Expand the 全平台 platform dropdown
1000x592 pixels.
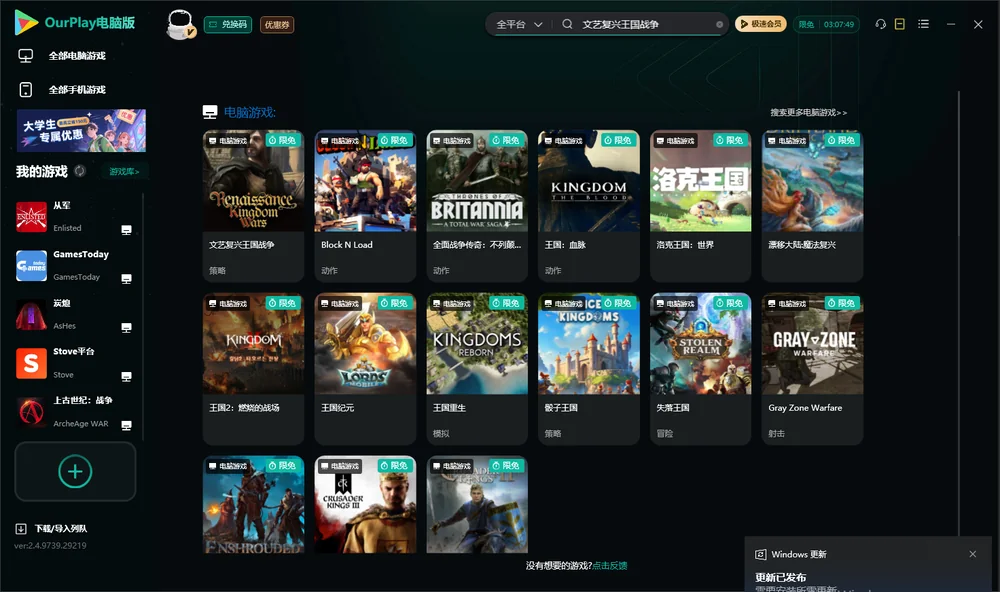click(518, 24)
